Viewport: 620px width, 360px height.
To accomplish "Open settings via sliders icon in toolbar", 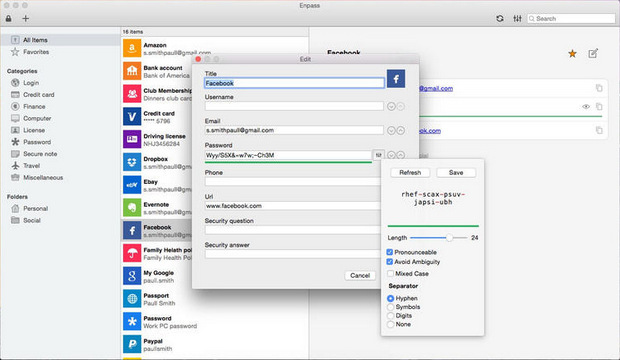I will (x=517, y=19).
